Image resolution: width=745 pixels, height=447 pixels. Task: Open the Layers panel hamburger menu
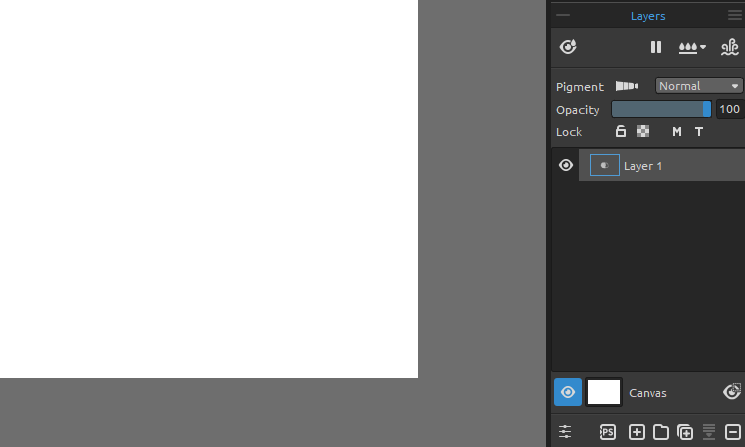click(x=735, y=15)
